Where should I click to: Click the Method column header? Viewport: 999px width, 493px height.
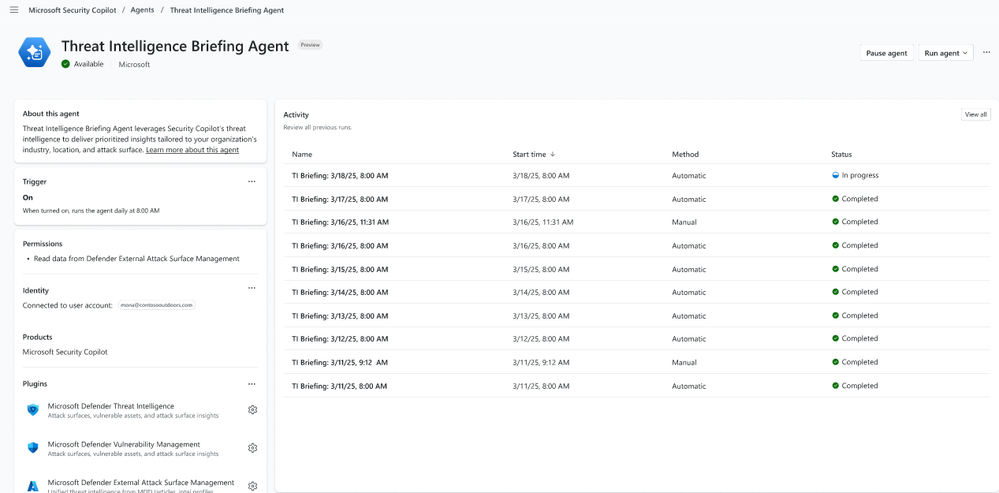click(685, 154)
